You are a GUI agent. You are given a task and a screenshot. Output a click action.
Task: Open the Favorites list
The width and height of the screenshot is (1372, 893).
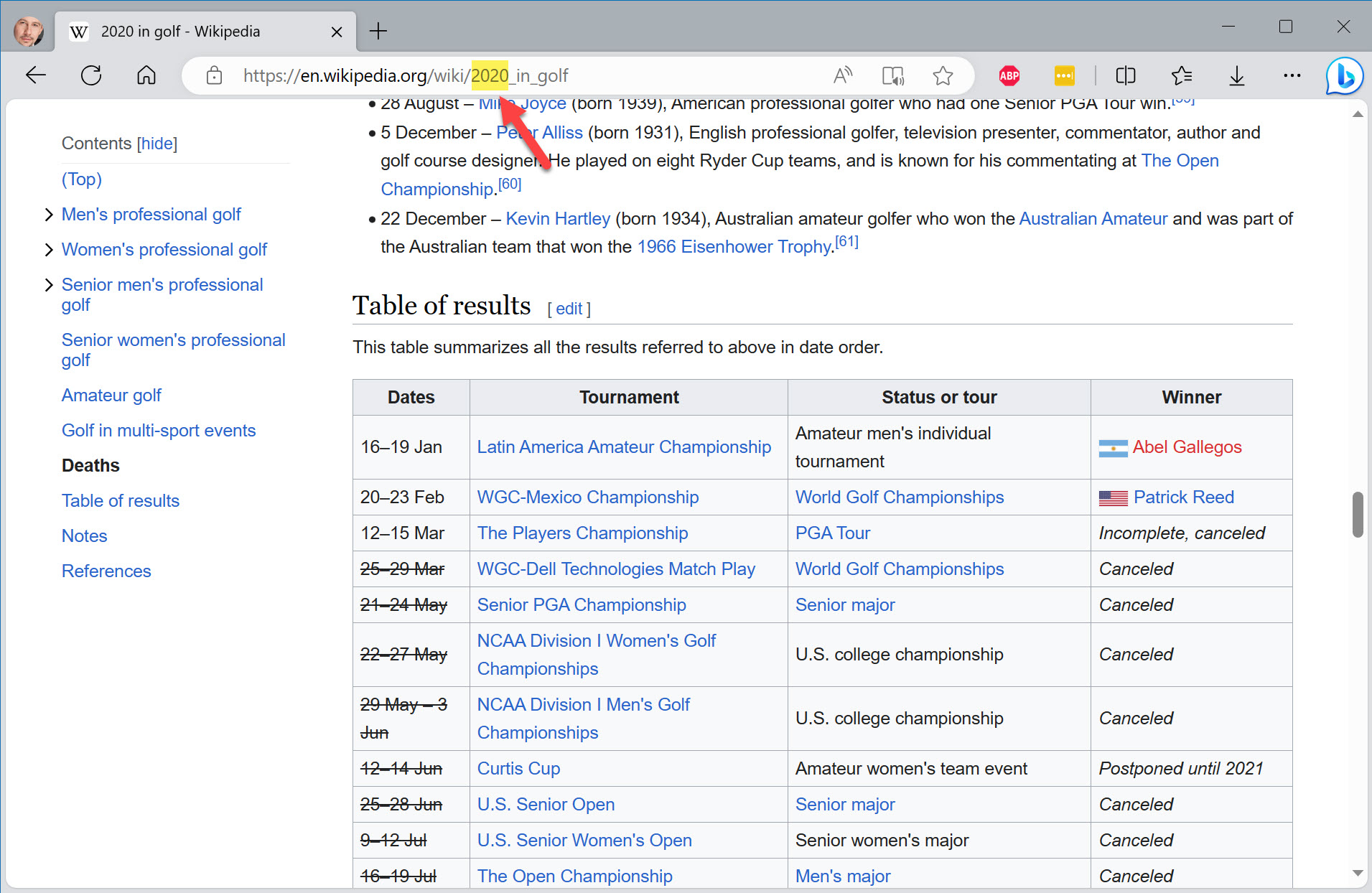click(x=1181, y=75)
